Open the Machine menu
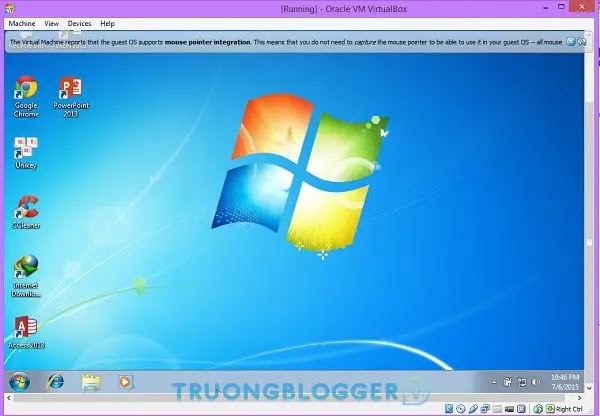Image resolution: width=600 pixels, height=416 pixels. 22,23
